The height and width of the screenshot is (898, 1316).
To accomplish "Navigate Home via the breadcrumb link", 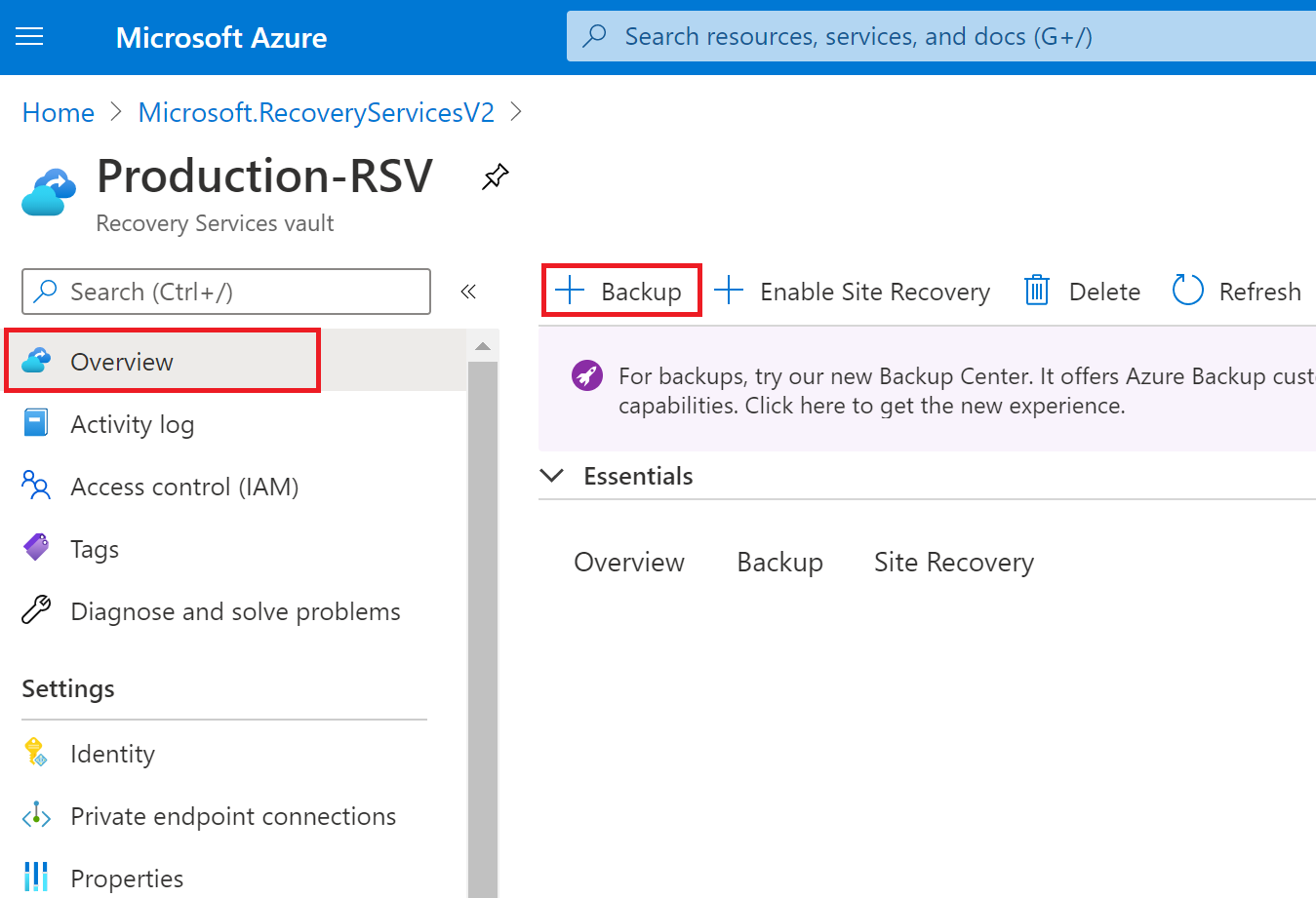I will [57, 112].
